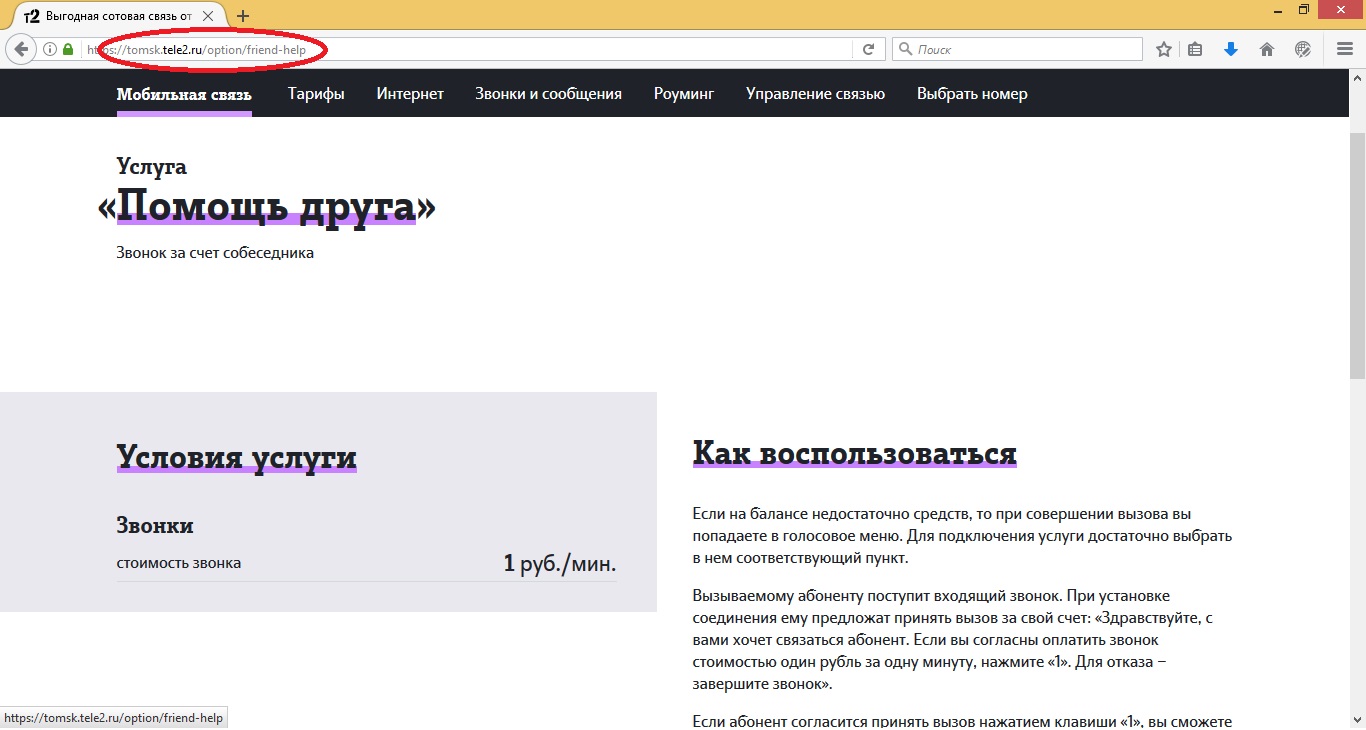Reload the page with the refresh icon
This screenshot has height=730, width=1366.
coord(868,48)
